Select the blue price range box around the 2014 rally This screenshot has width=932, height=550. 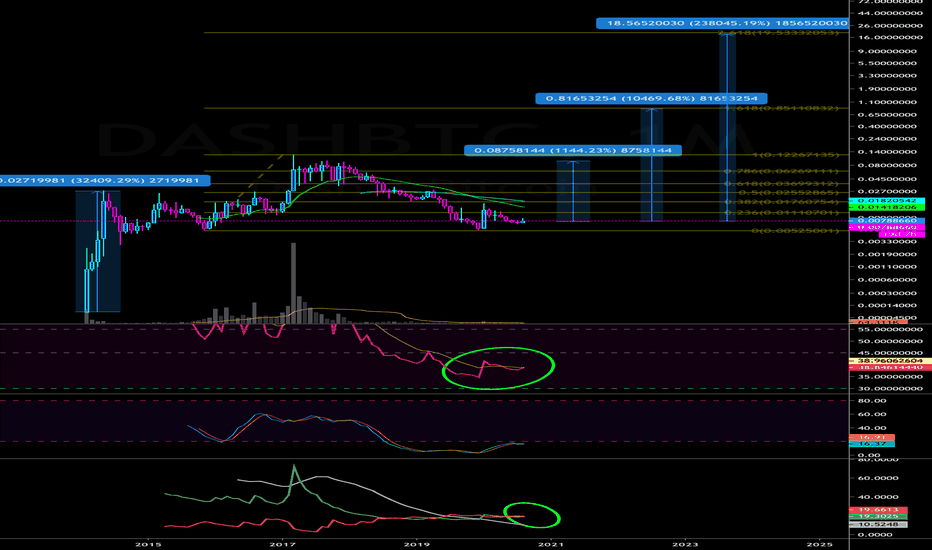98,251
